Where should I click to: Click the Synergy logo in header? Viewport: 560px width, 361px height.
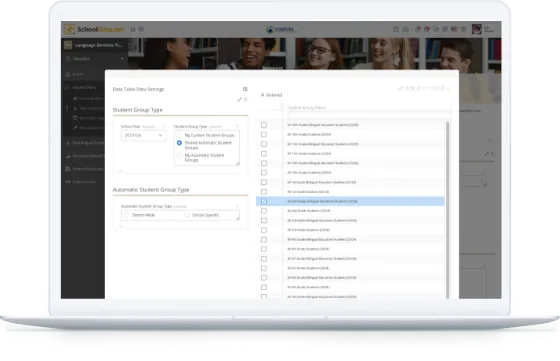pyautogui.click(x=281, y=29)
